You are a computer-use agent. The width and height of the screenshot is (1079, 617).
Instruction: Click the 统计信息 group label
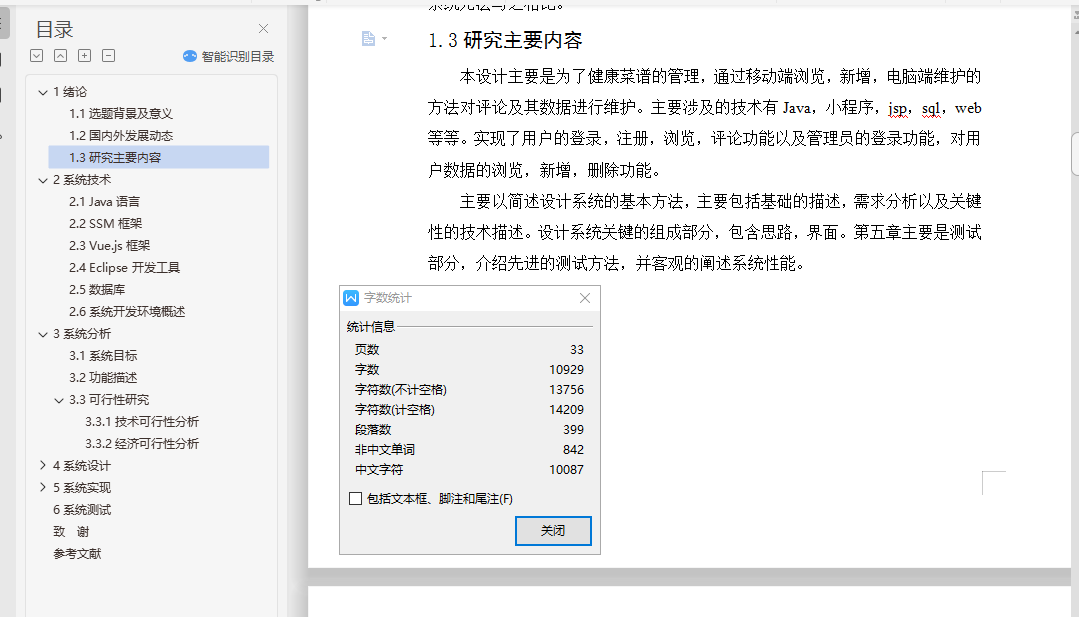pos(370,327)
